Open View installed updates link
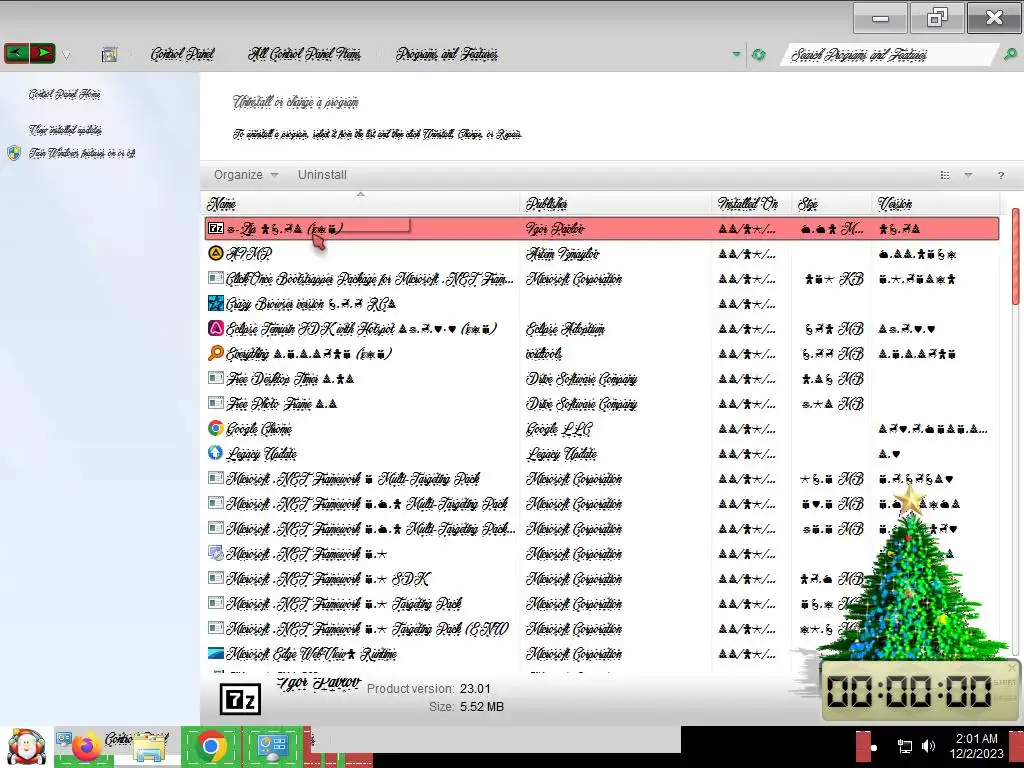 coord(65,130)
